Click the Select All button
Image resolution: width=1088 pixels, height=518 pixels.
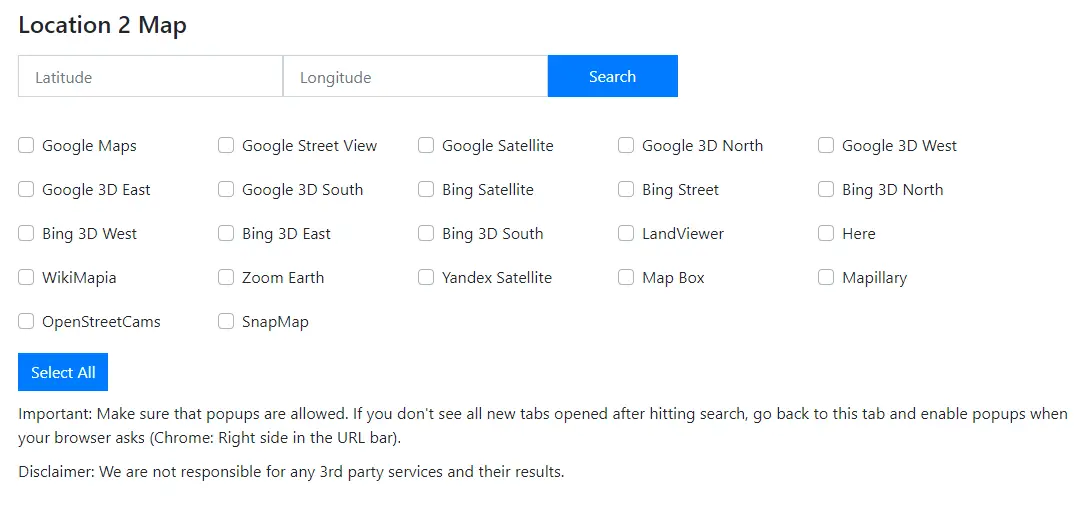coord(63,372)
